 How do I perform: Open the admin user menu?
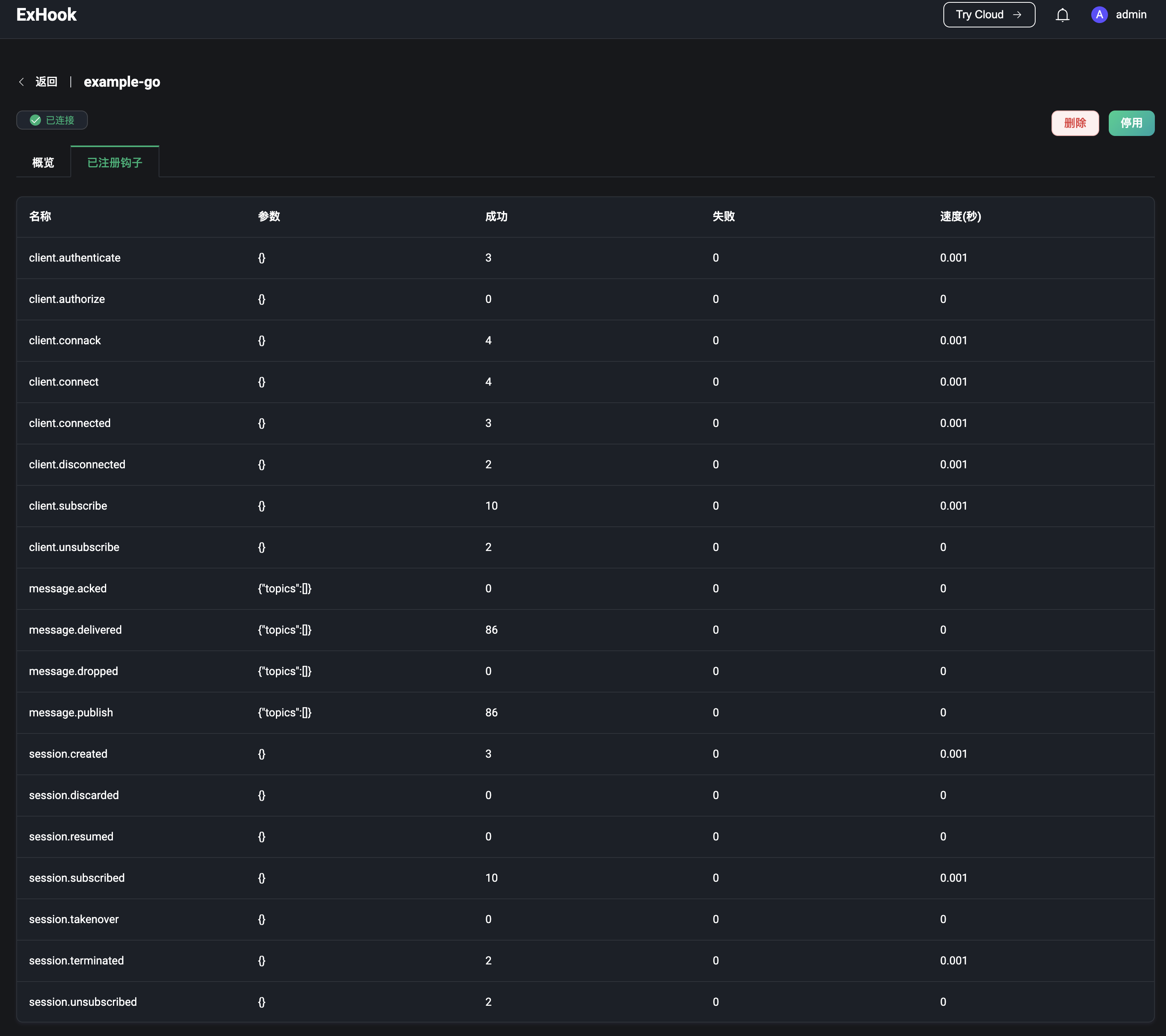coord(1130,15)
